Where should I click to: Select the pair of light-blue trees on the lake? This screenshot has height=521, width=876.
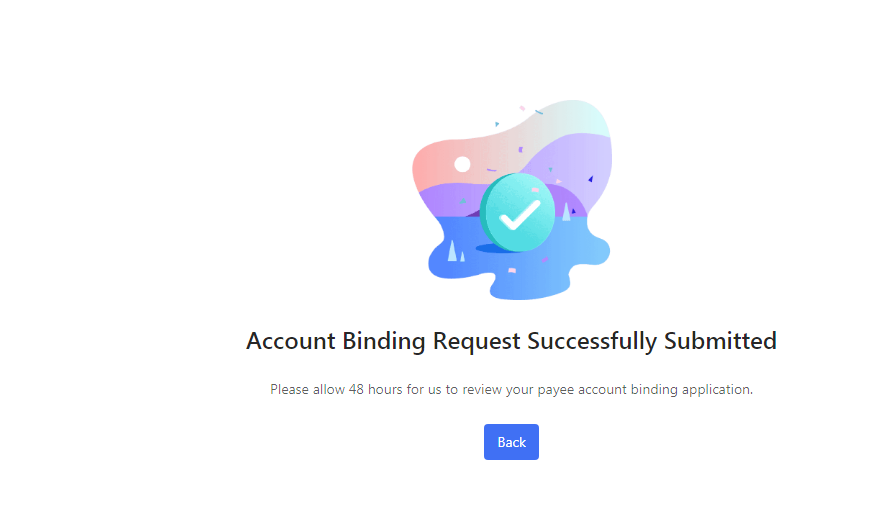[456, 251]
